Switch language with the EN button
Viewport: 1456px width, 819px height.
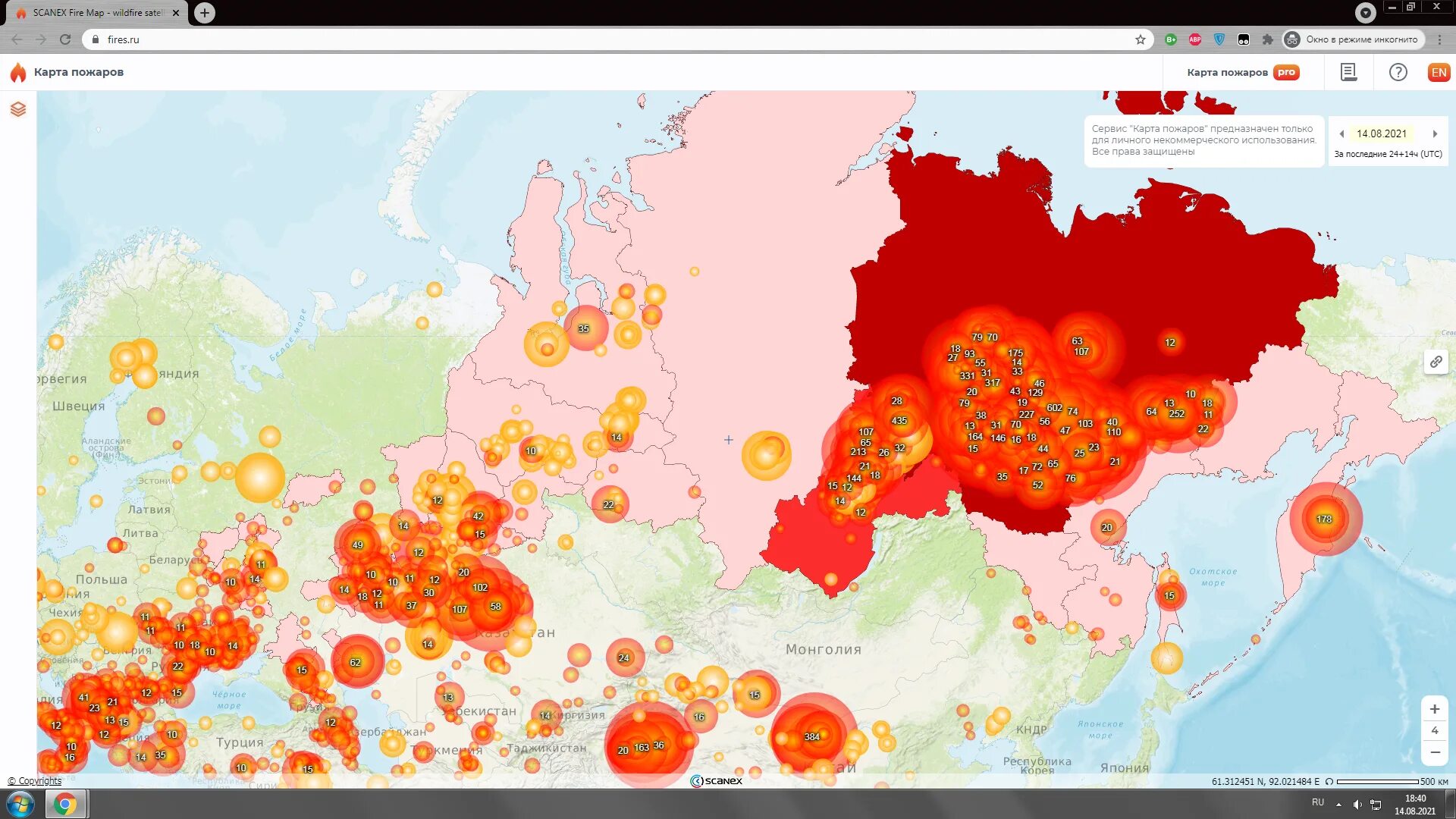point(1439,72)
